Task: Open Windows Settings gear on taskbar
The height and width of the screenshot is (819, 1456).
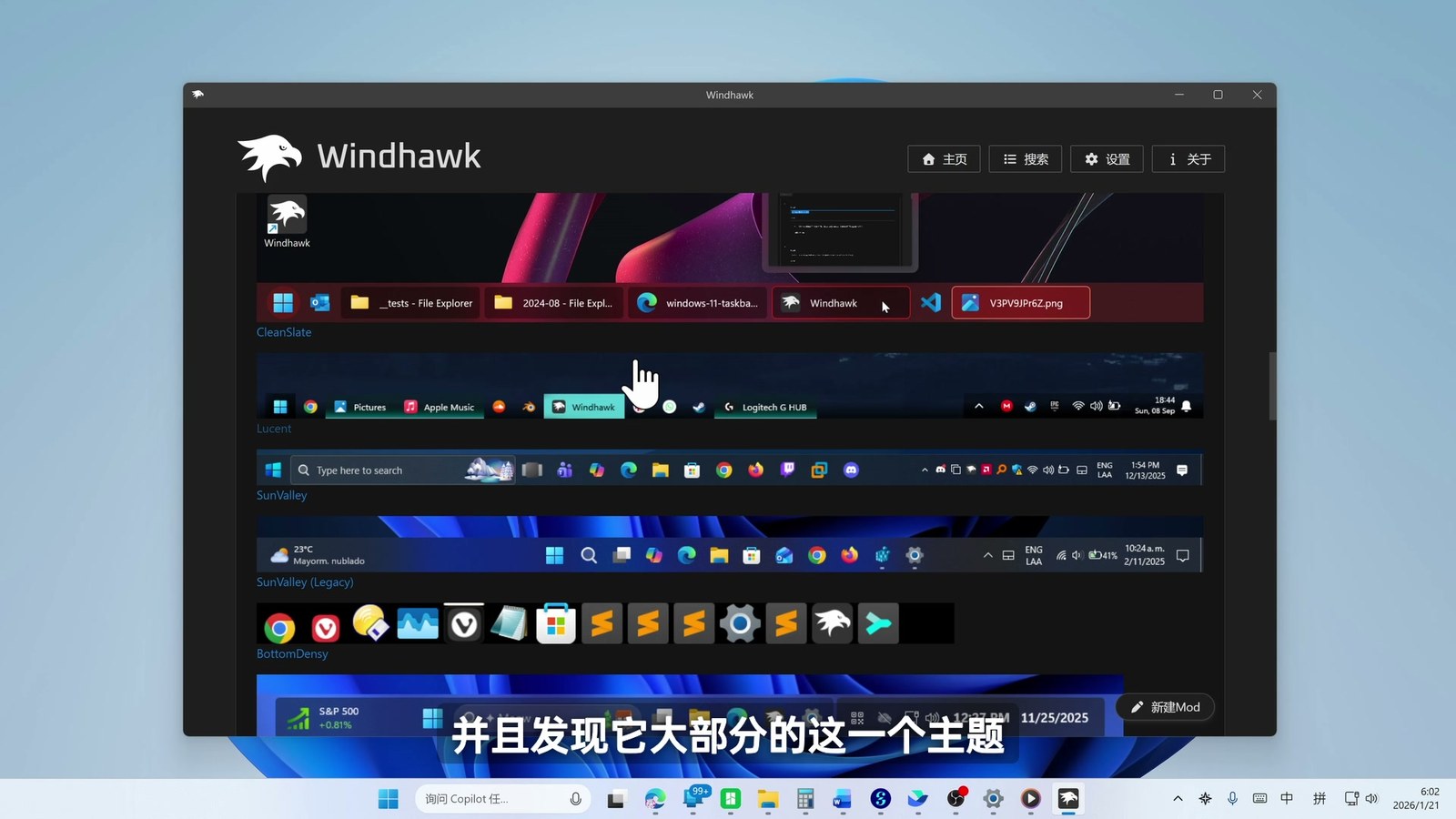Action: pos(993,799)
